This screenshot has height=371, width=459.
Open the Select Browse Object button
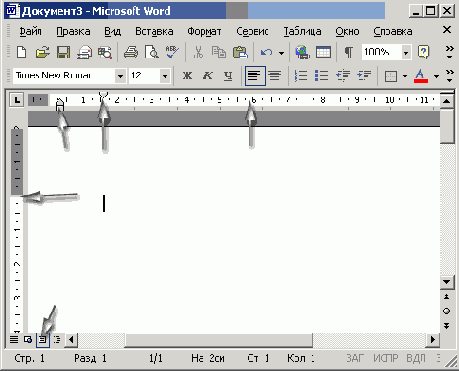[x=447, y=311]
